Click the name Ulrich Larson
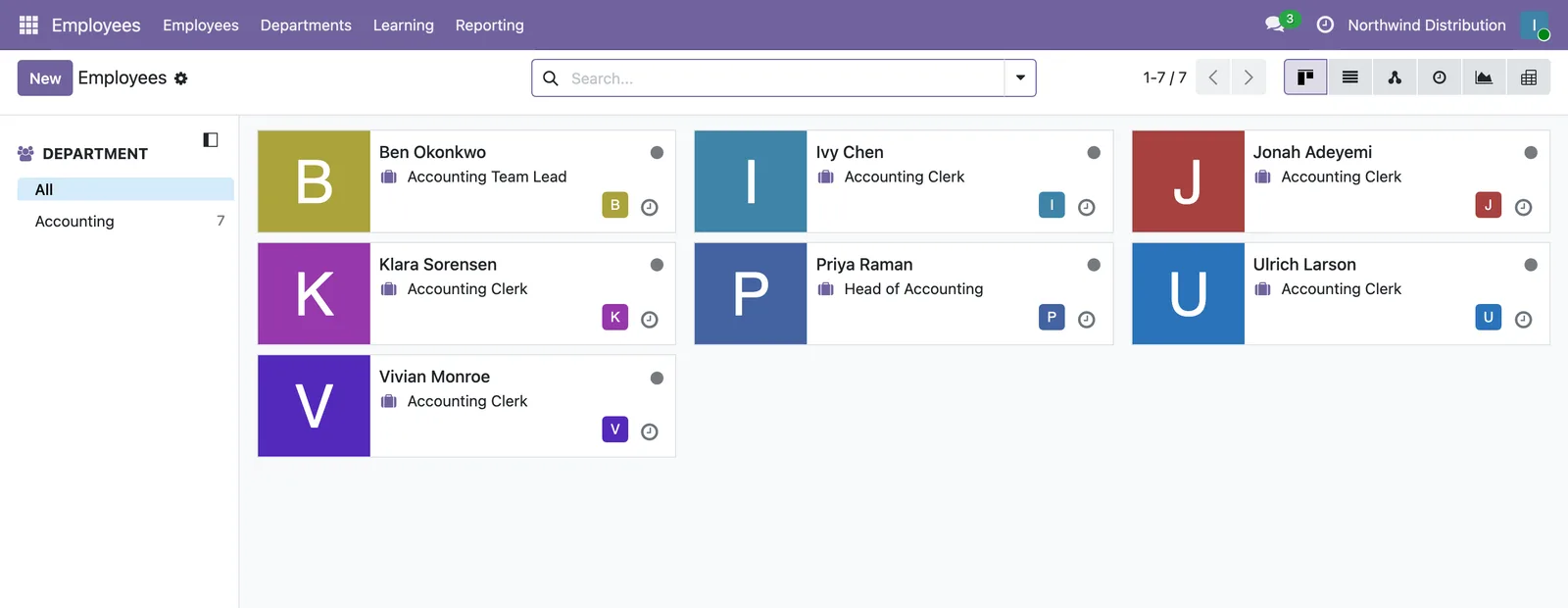Screen dimensions: 1568x608 coord(1304,265)
